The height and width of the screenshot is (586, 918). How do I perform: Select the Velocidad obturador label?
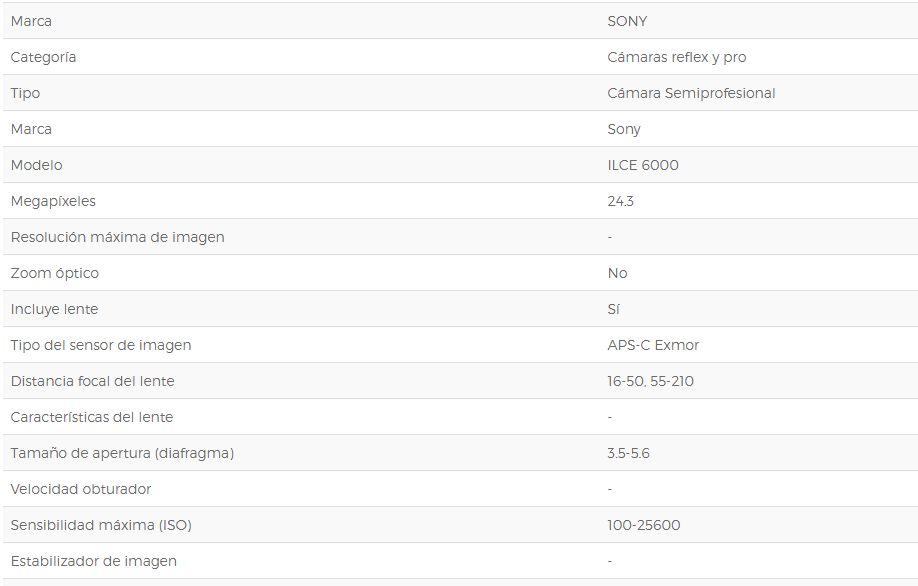click(81, 489)
